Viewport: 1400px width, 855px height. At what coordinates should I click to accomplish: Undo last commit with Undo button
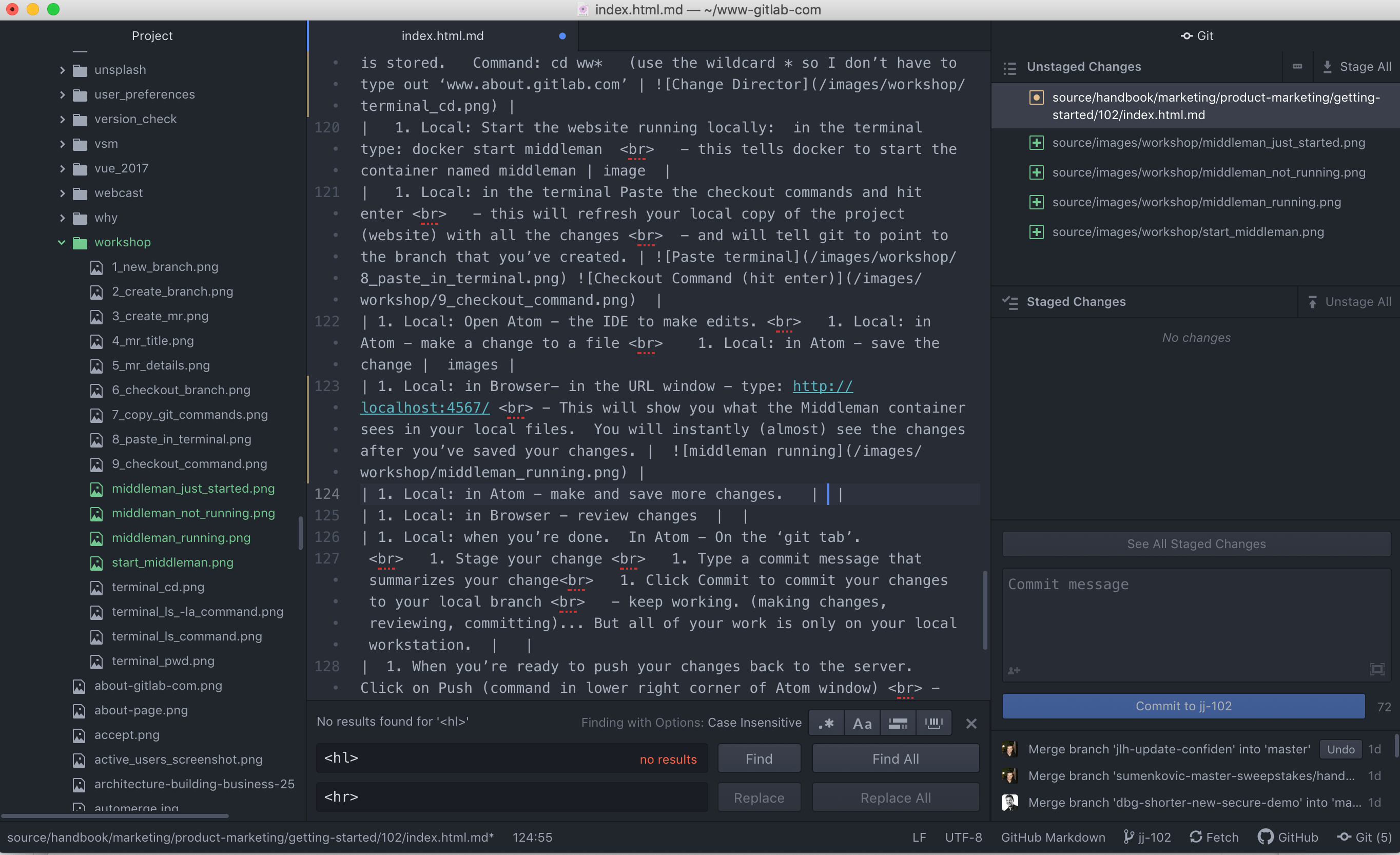click(1340, 749)
